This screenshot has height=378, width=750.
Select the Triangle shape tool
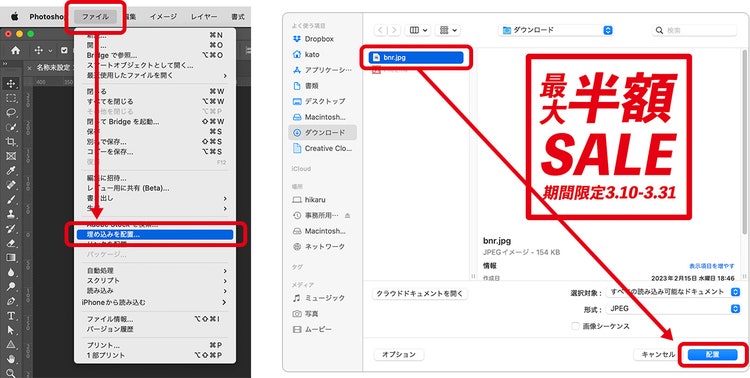point(11,345)
